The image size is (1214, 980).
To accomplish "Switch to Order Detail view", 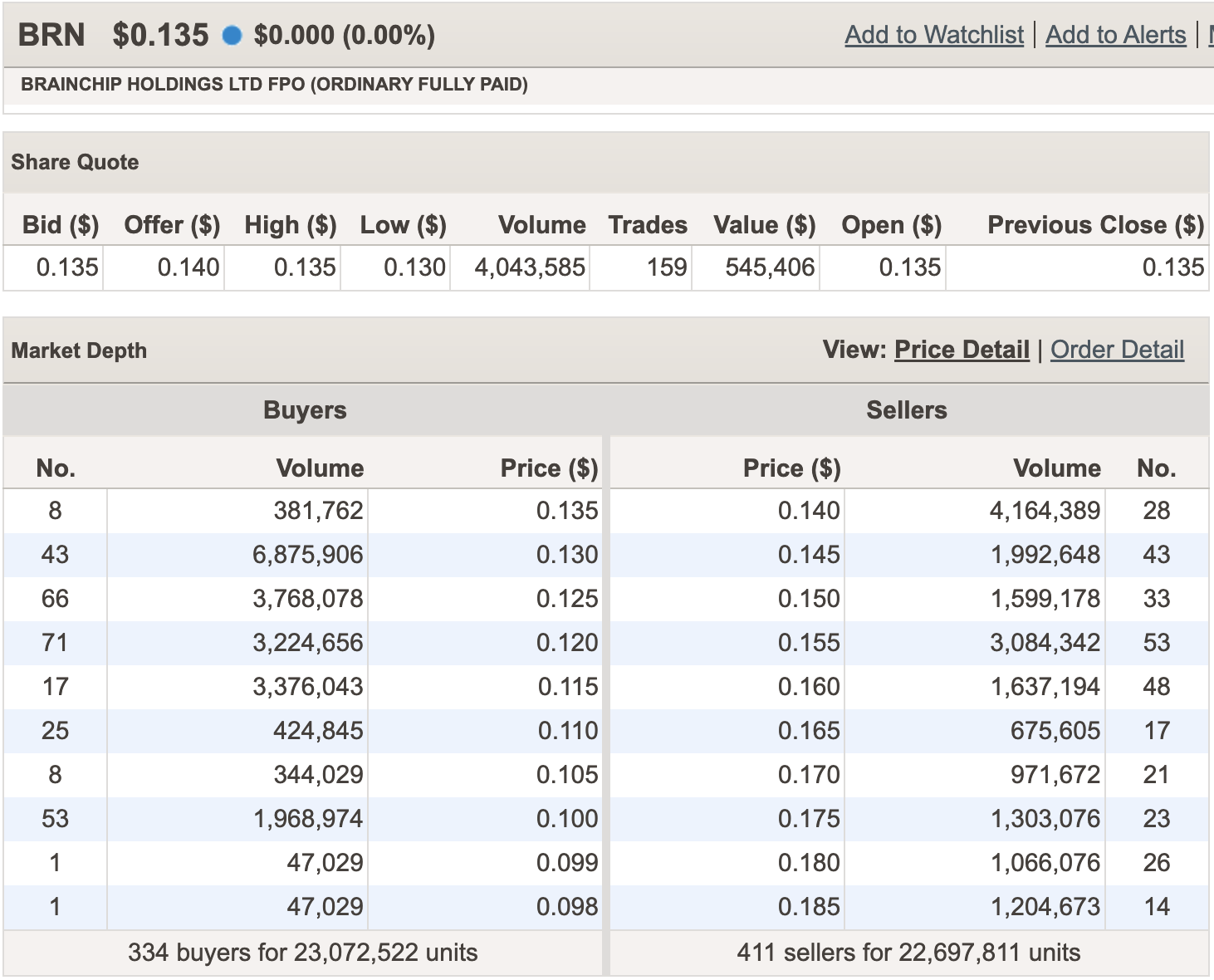I will click(1118, 350).
